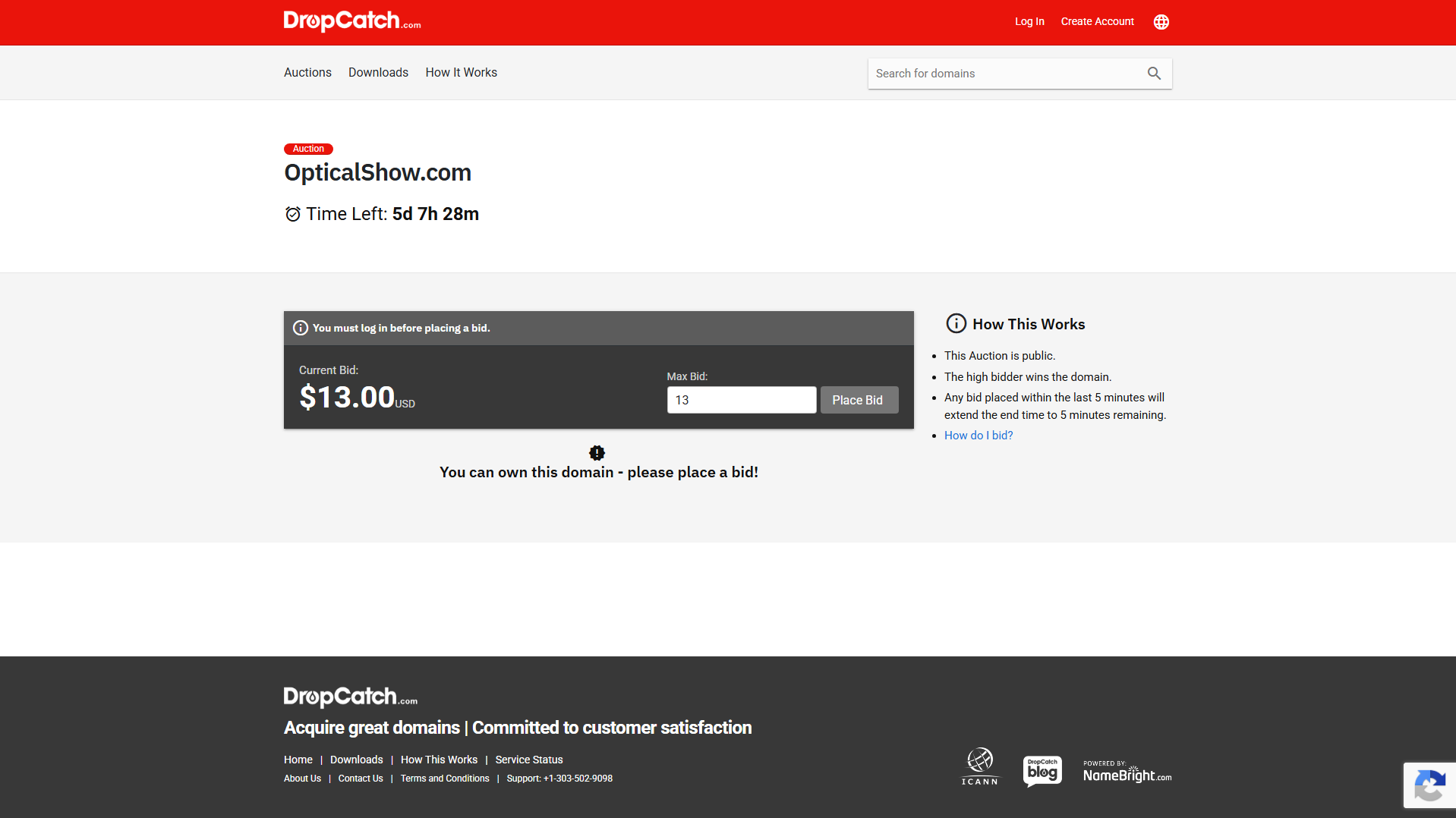
Task: Open the Service Status link
Action: click(529, 760)
